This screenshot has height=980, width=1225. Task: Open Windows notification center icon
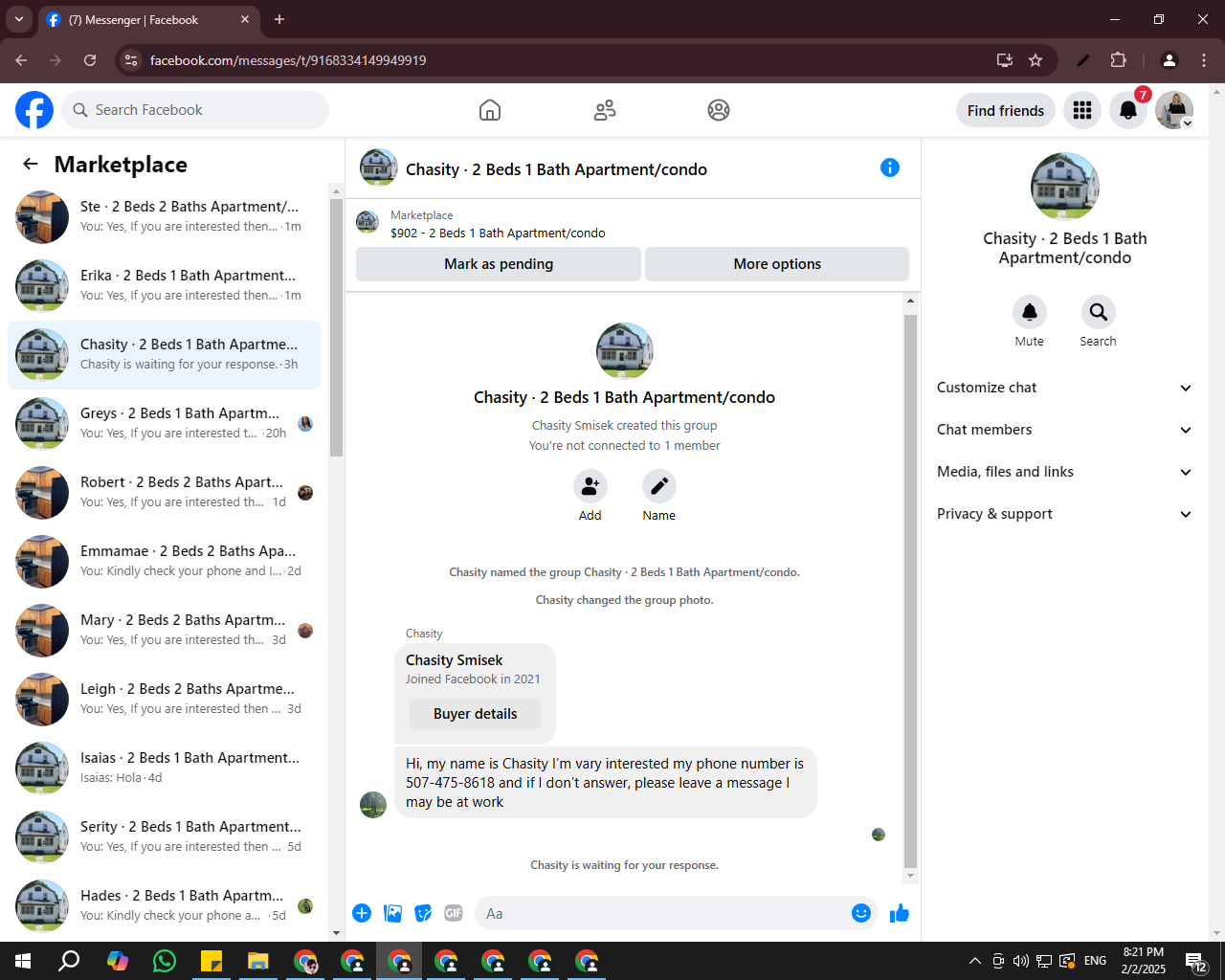[x=1196, y=961]
